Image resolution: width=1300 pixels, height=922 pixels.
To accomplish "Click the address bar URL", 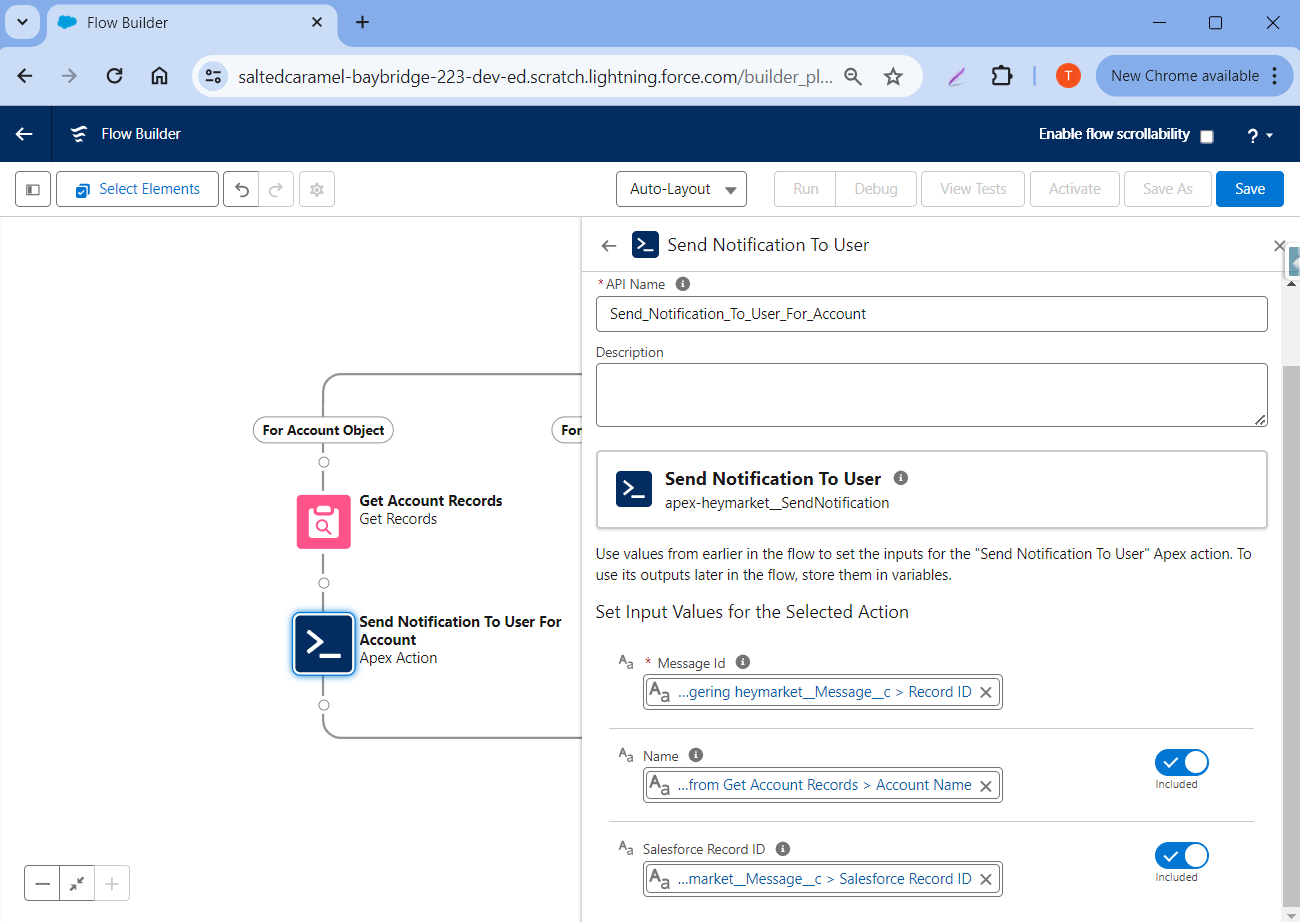I will click(535, 76).
